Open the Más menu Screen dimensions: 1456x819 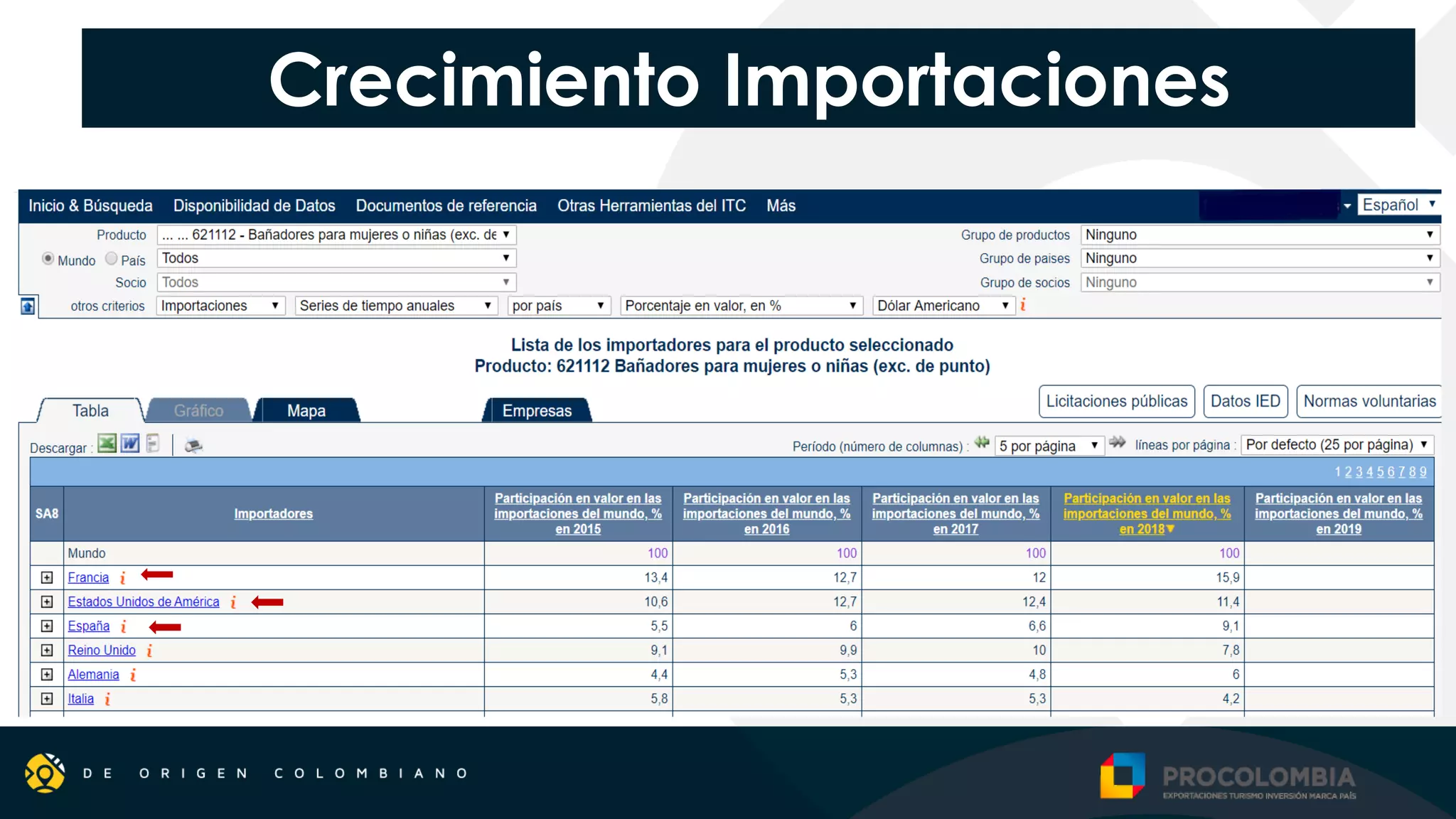coord(781,205)
